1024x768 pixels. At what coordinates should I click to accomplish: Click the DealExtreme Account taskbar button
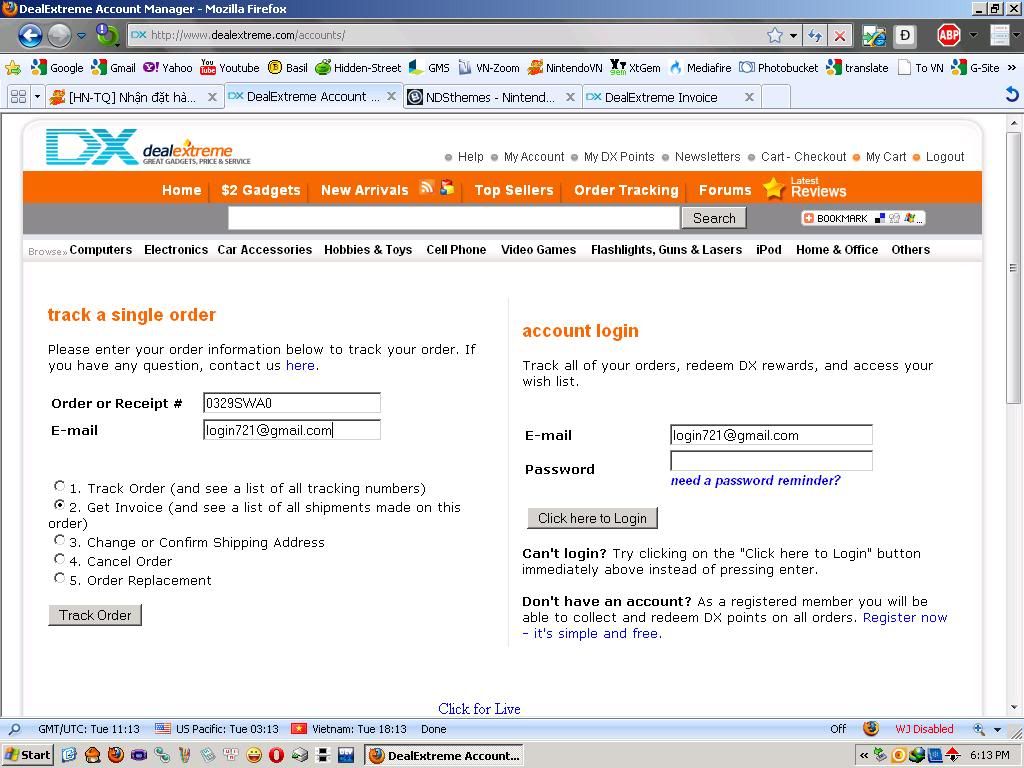(445, 756)
